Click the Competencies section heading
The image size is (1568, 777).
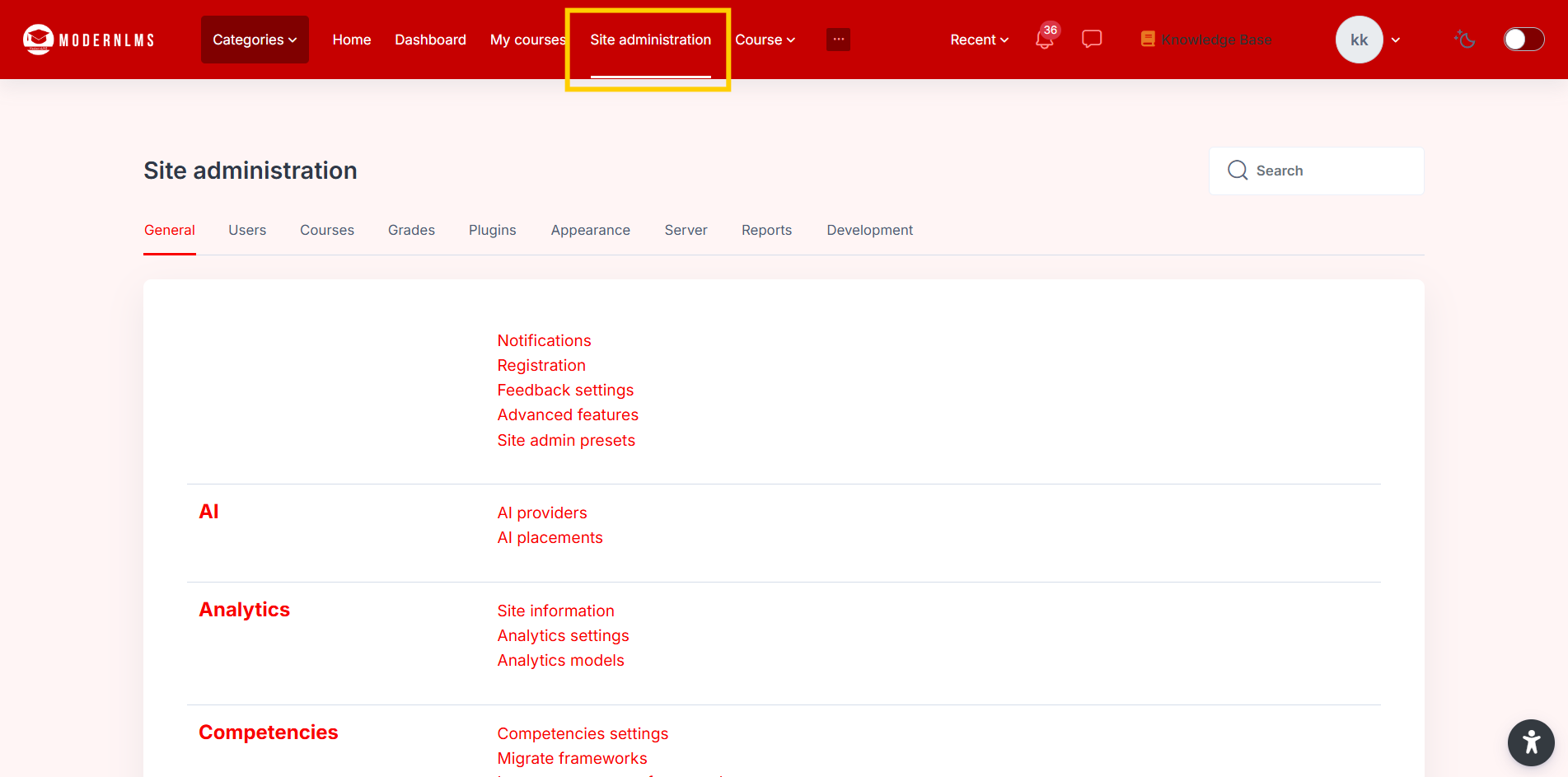click(268, 733)
